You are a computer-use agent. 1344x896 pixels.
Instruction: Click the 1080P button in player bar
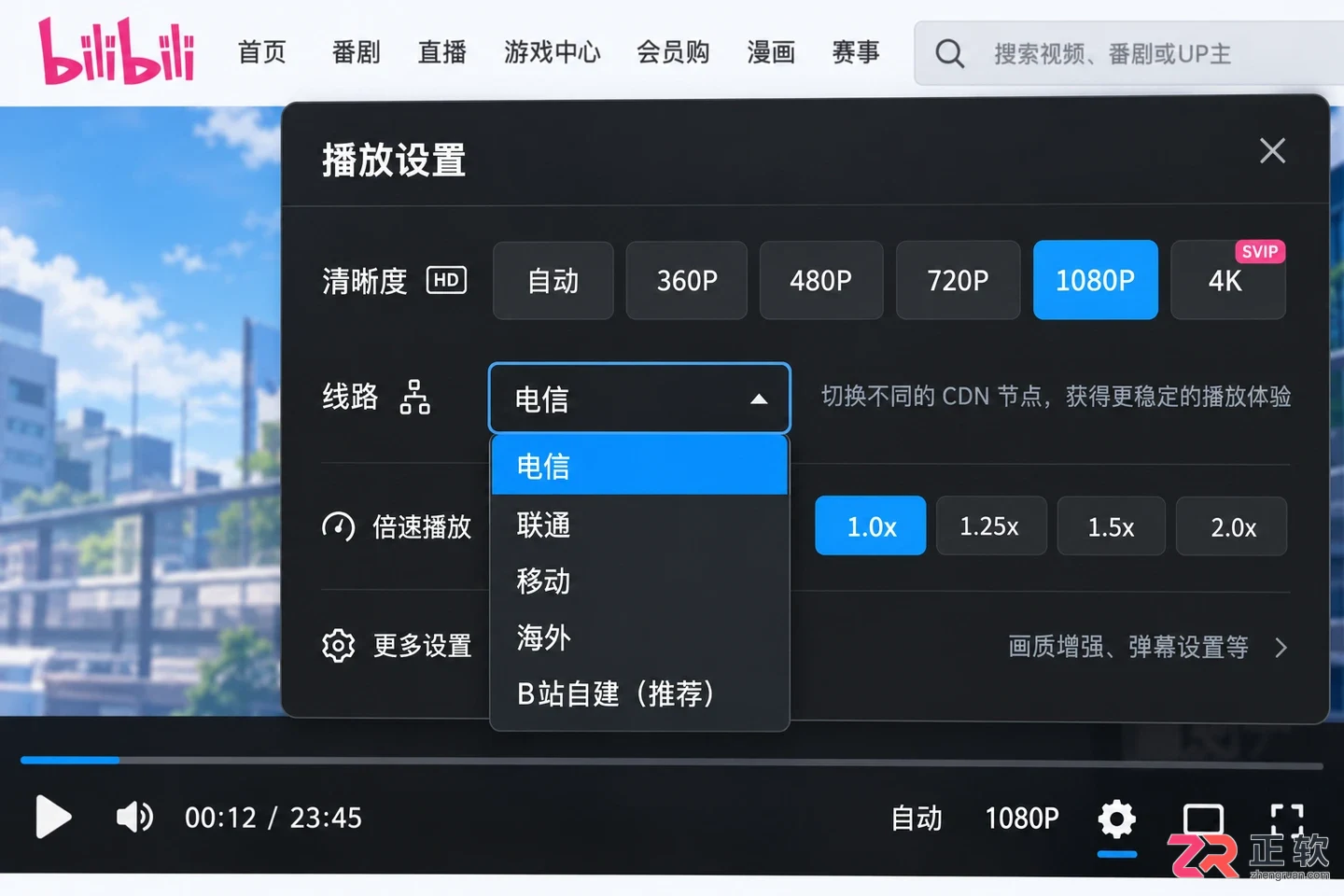pyautogui.click(x=1022, y=819)
